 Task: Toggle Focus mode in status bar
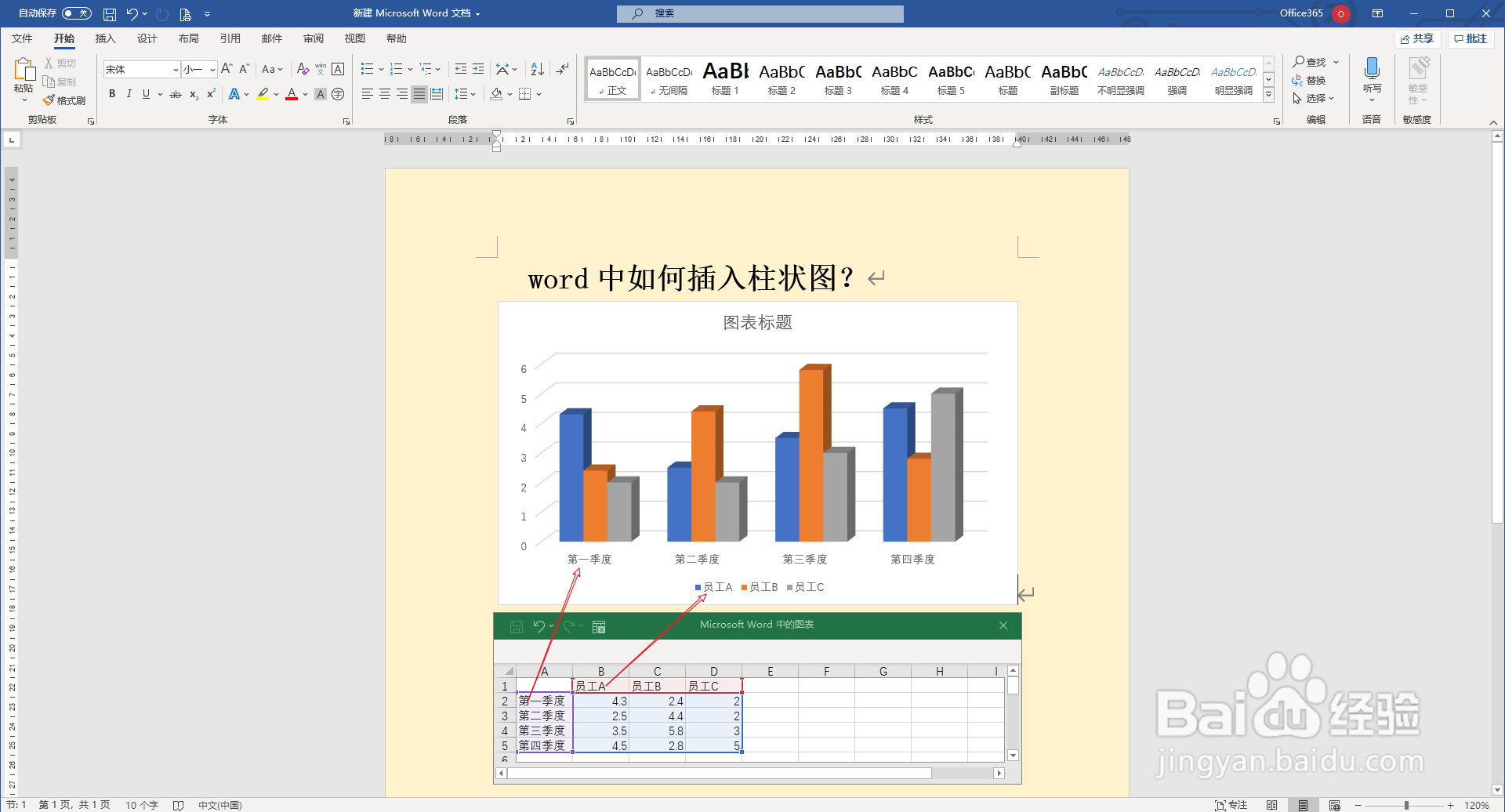click(x=1231, y=805)
